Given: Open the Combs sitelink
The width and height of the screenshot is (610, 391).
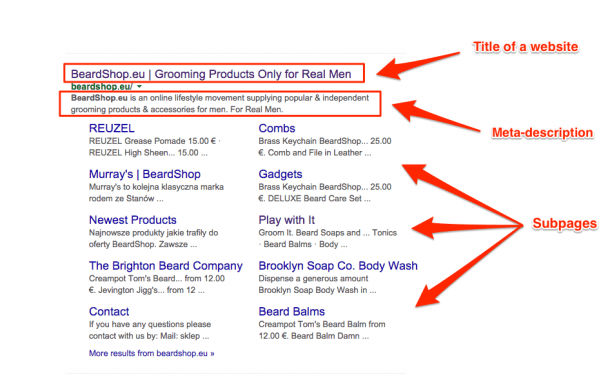Looking at the screenshot, I should pos(277,128).
